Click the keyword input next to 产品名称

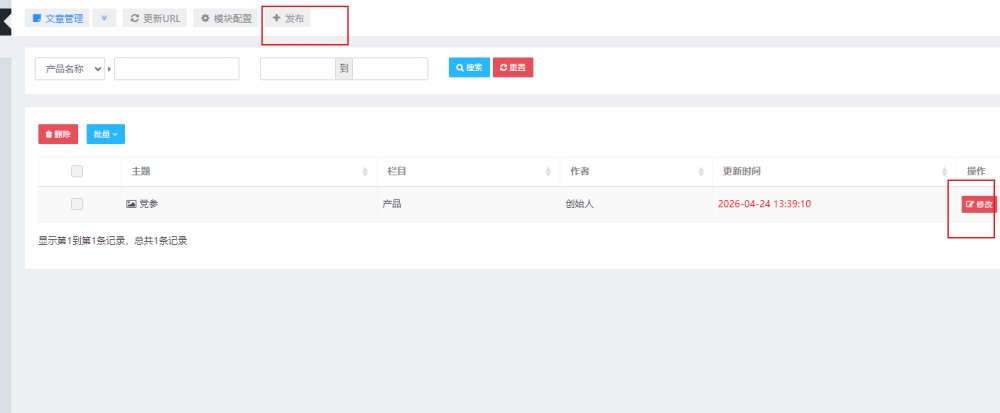(177, 68)
